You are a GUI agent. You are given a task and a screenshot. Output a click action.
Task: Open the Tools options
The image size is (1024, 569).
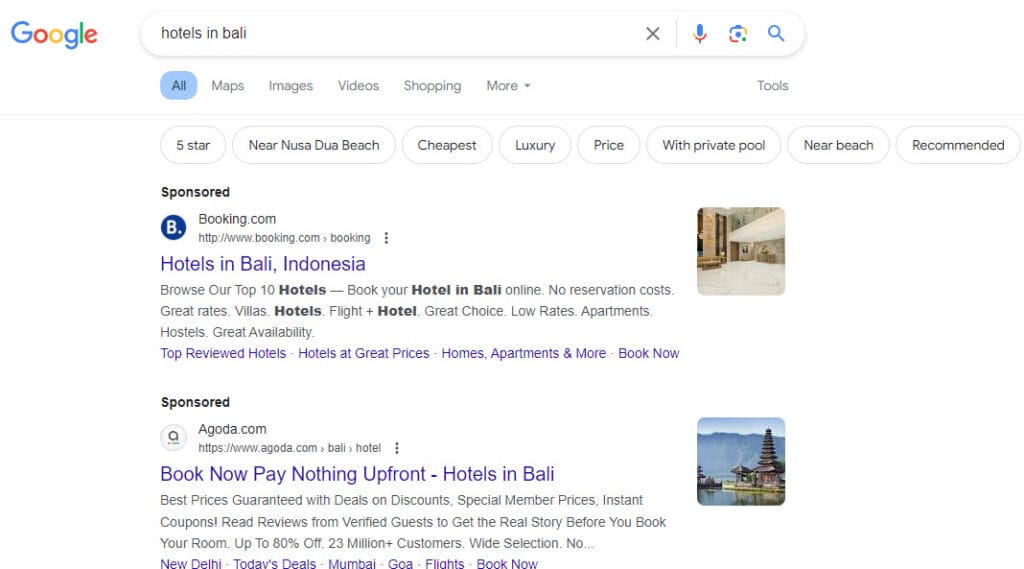773,86
